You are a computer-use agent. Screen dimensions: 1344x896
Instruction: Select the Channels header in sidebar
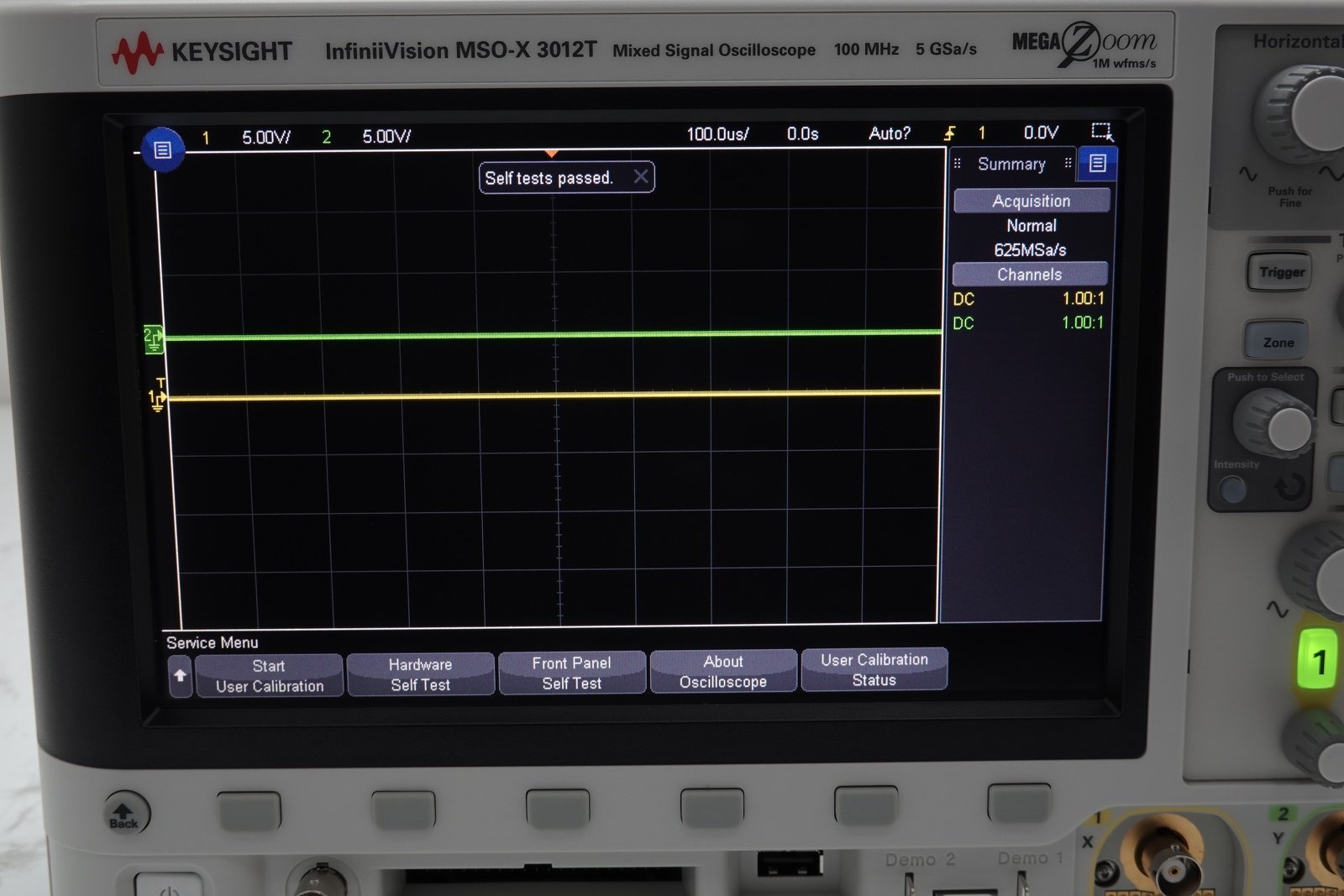pos(1030,275)
